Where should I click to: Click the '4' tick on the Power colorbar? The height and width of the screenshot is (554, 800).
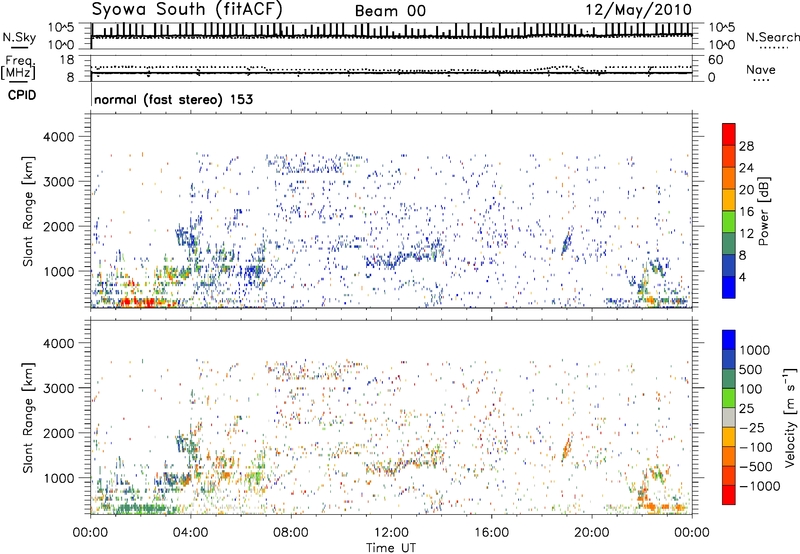742,277
